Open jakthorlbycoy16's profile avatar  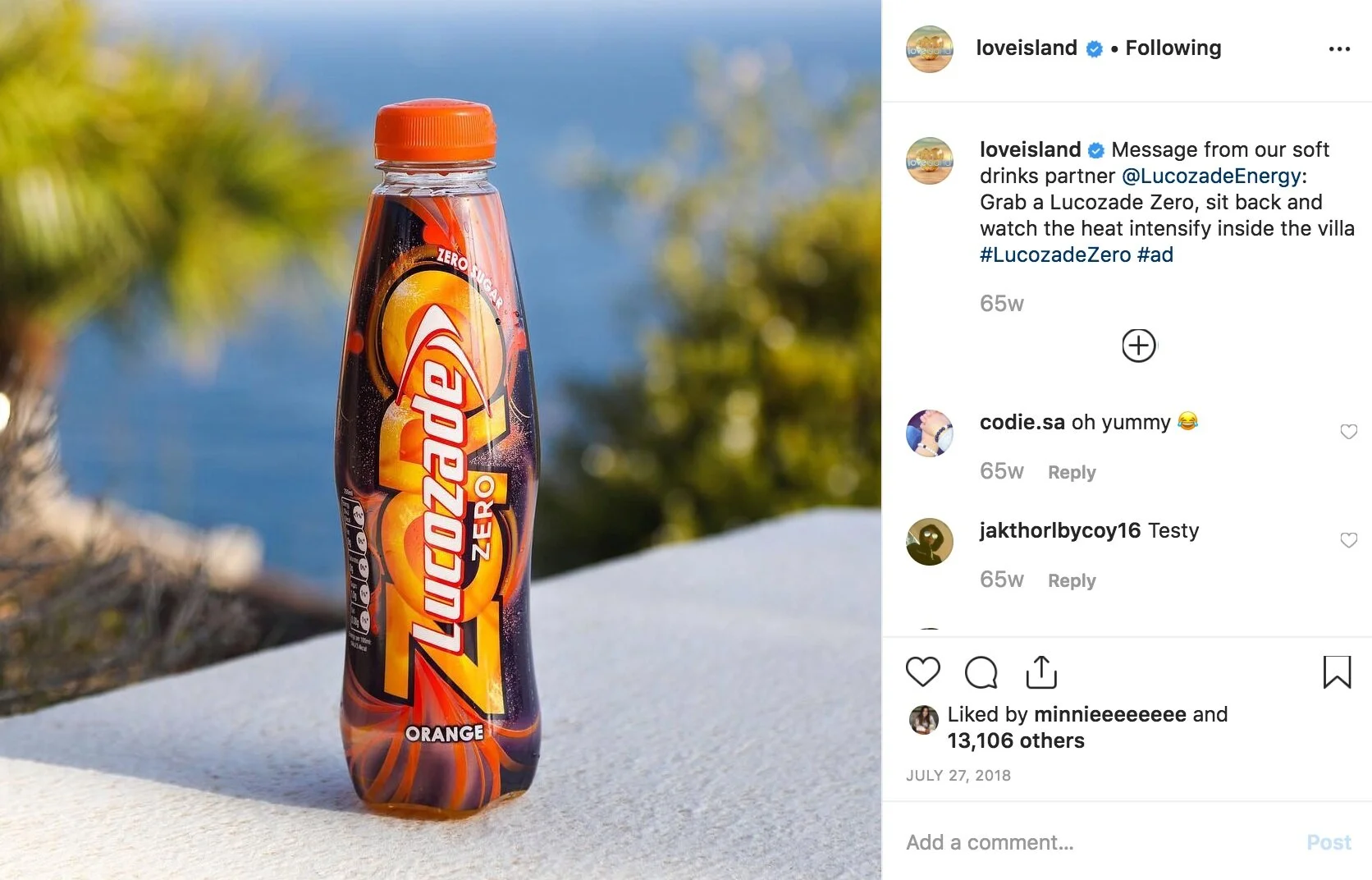(x=930, y=542)
